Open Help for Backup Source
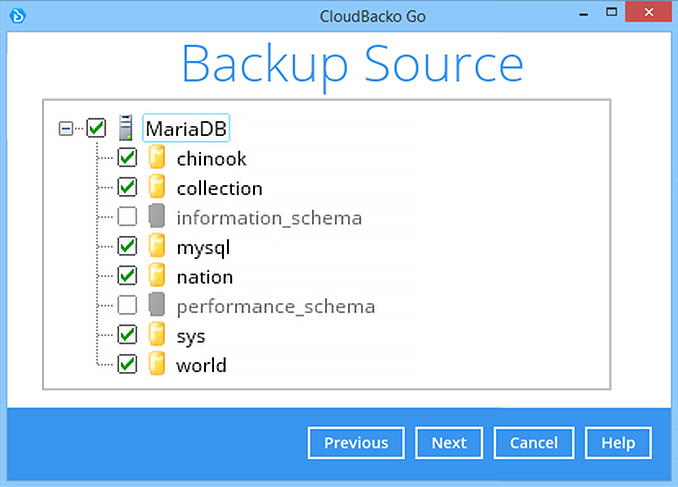This screenshot has width=678, height=487. coord(618,443)
